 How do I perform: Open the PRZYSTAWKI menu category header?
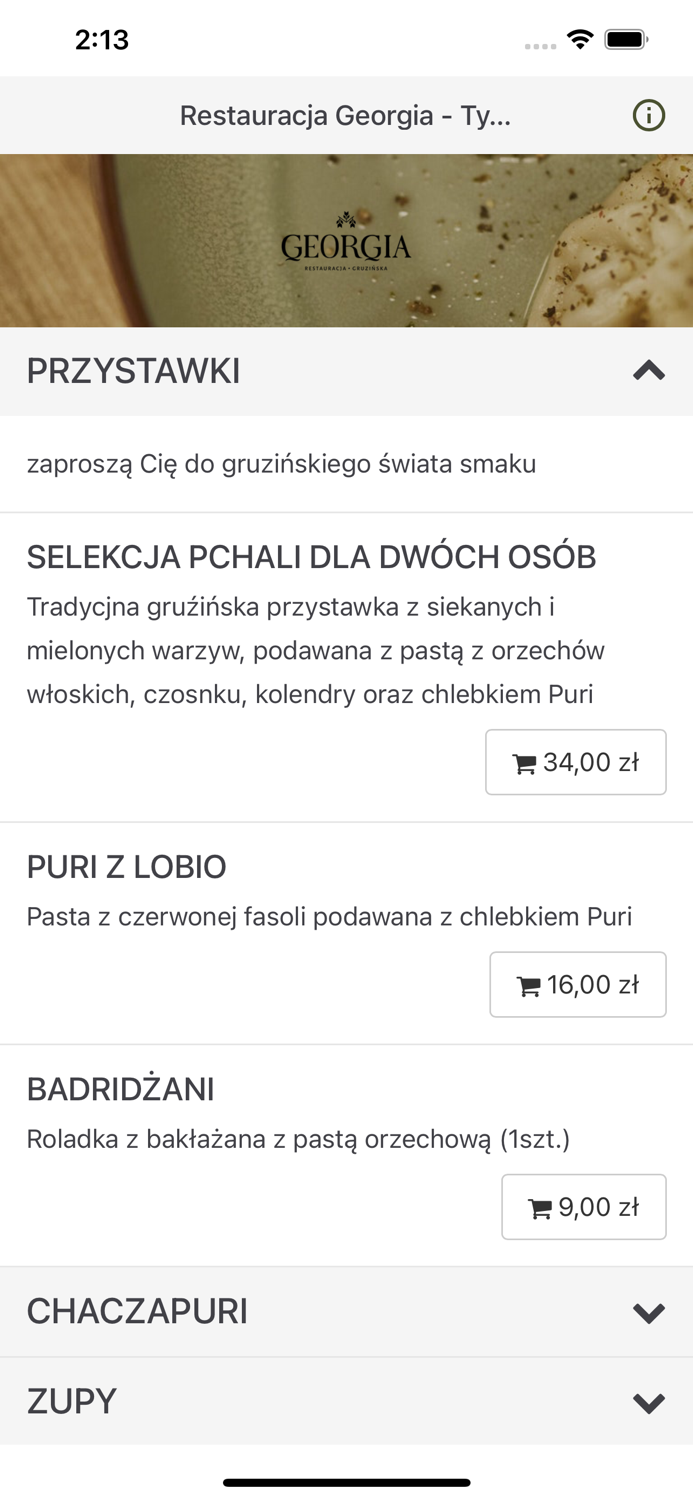pos(133,371)
